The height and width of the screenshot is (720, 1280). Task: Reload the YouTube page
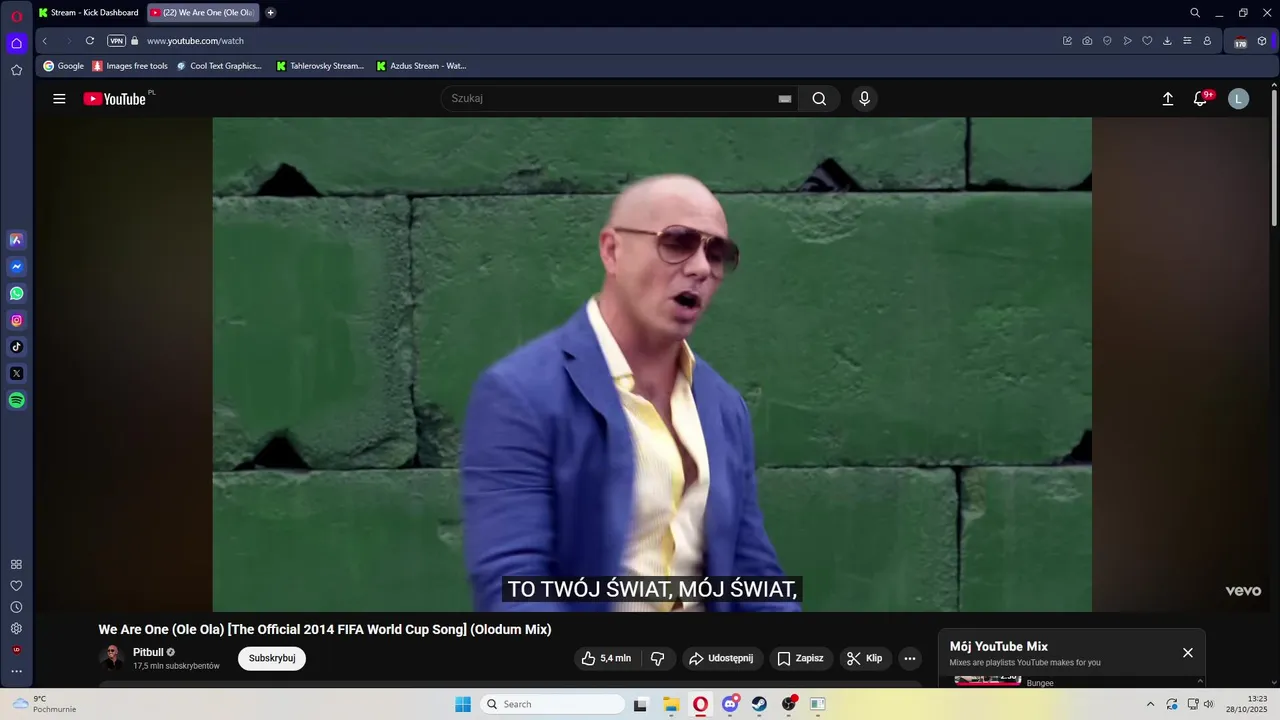90,41
